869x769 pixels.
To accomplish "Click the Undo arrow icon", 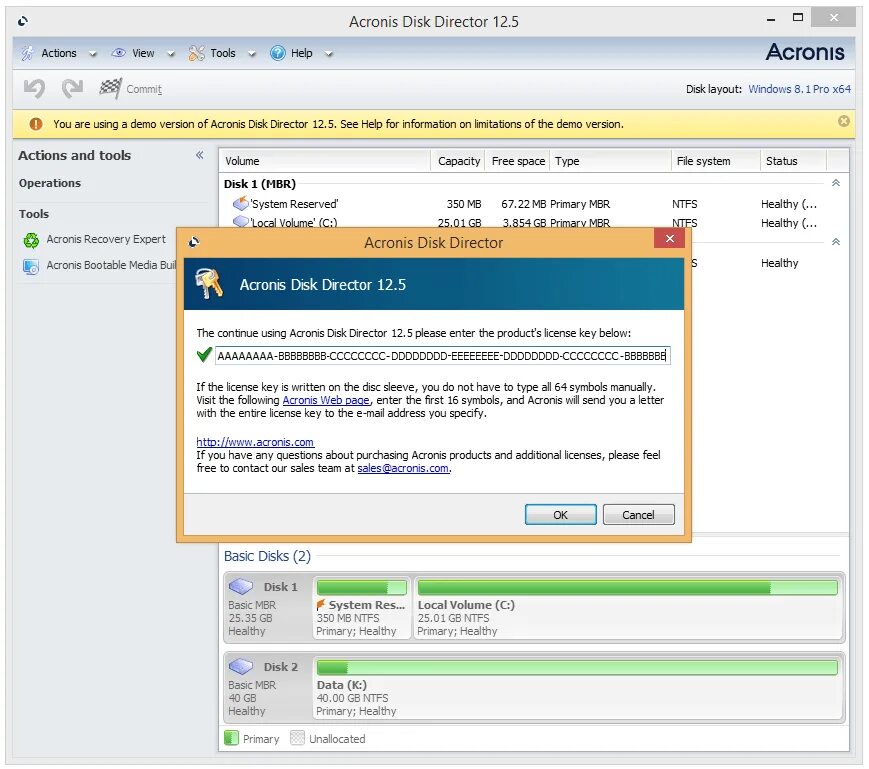I will (34, 88).
